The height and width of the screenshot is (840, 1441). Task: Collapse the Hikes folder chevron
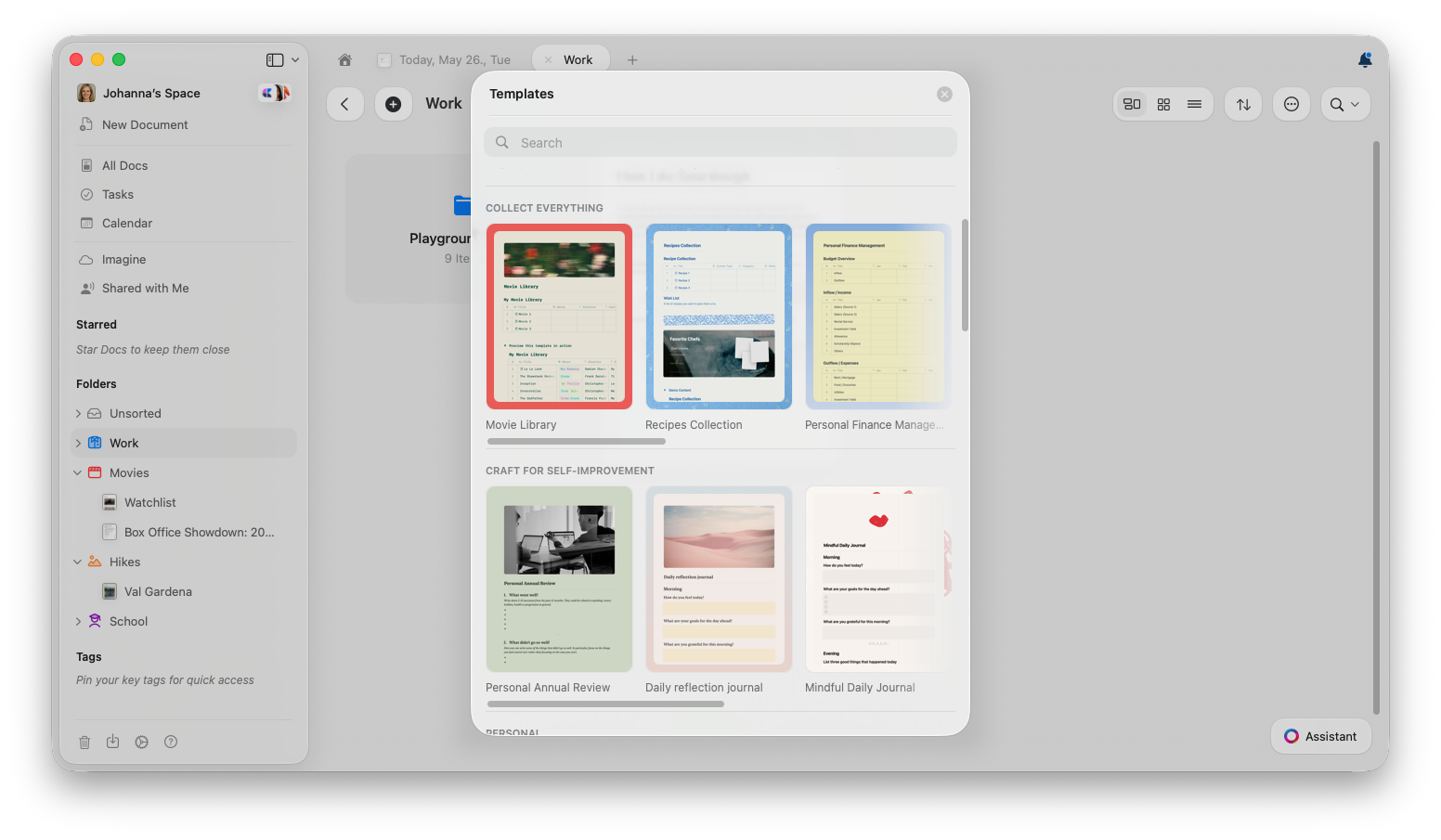pyautogui.click(x=78, y=562)
